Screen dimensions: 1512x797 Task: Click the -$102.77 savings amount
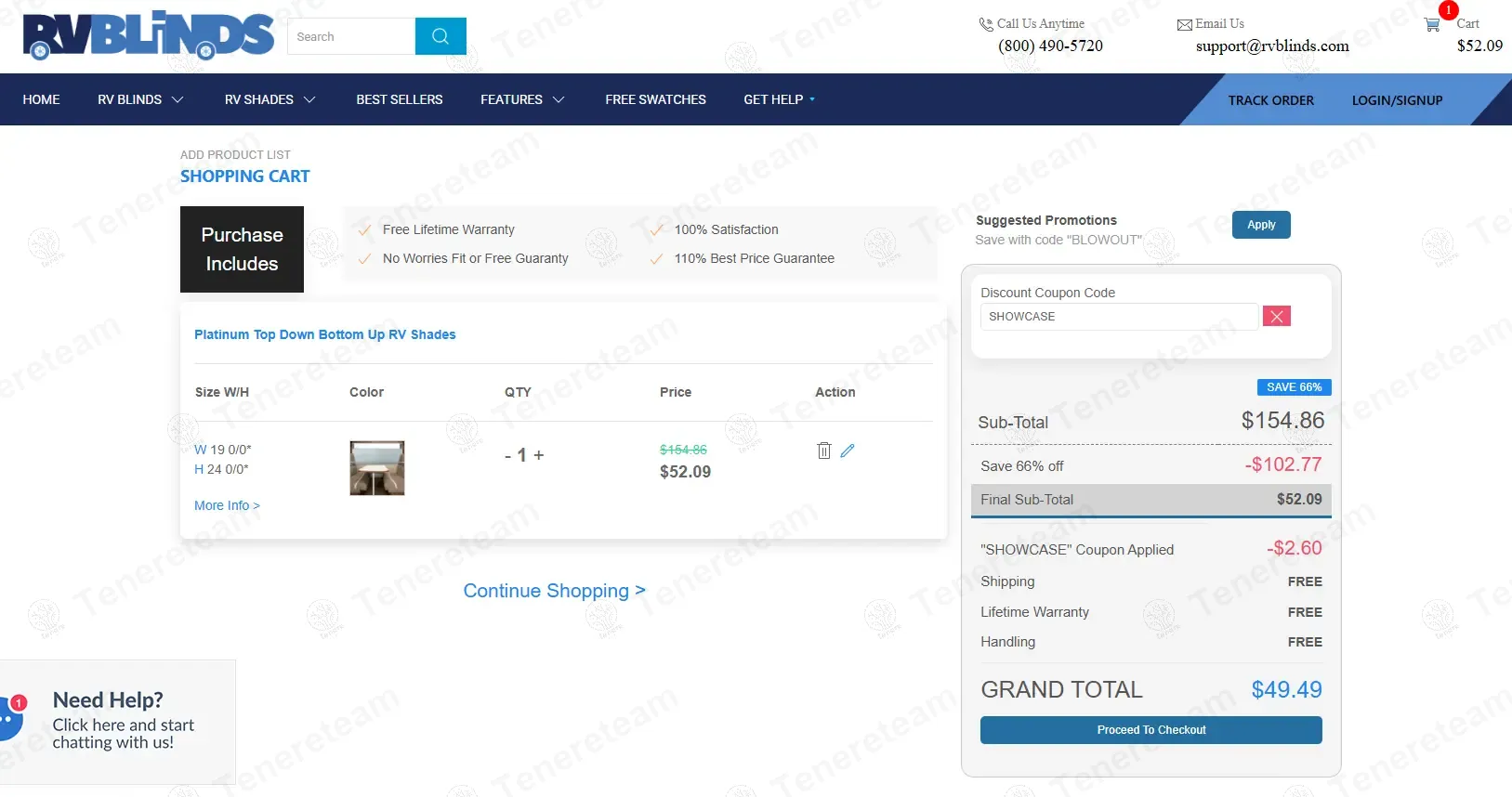pyautogui.click(x=1282, y=464)
